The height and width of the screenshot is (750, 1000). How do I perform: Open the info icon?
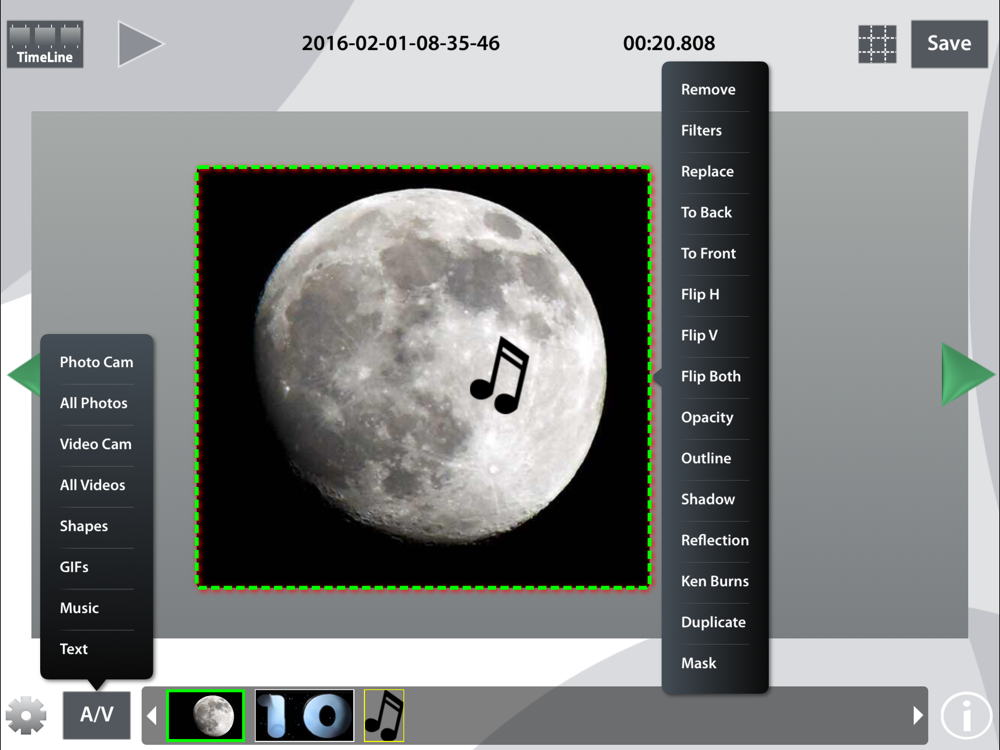pos(966,716)
